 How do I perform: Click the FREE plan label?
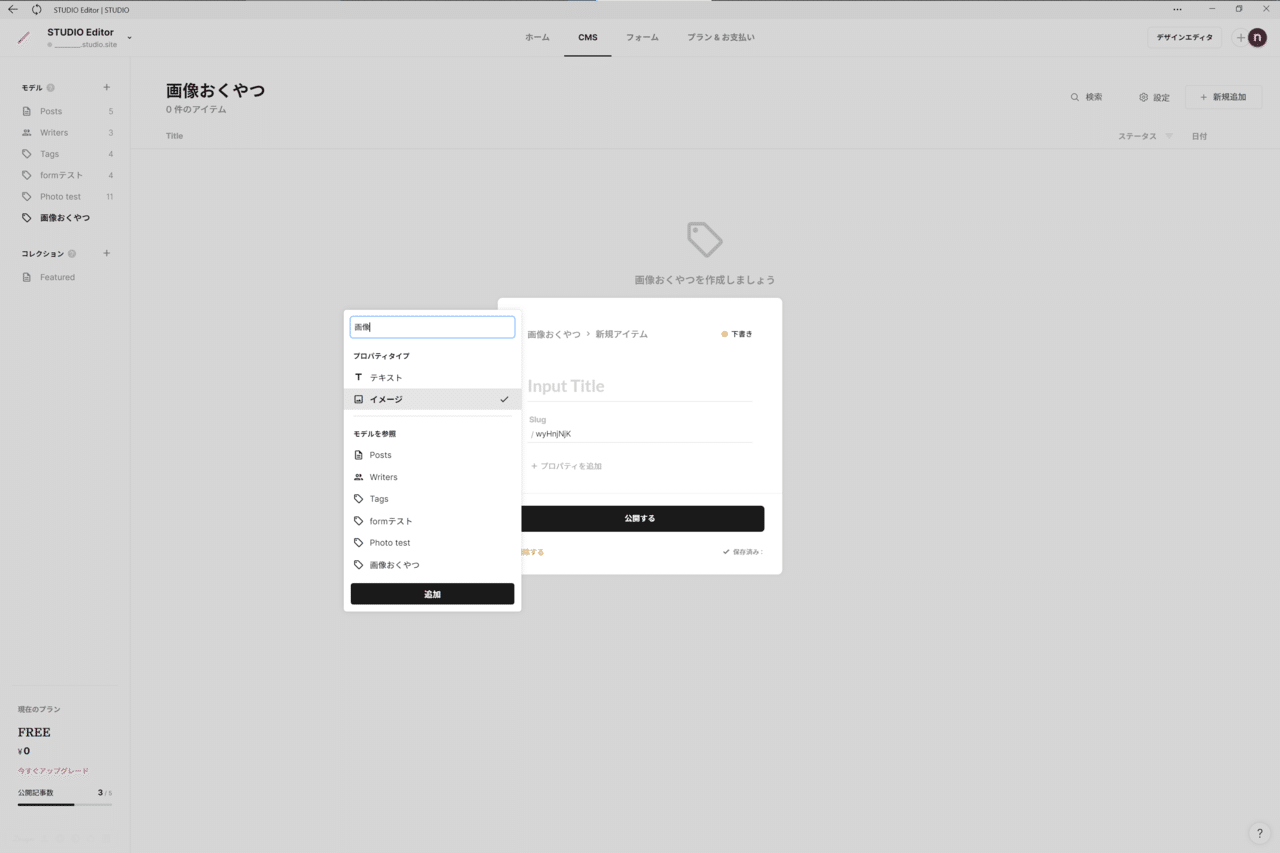pyautogui.click(x=34, y=732)
